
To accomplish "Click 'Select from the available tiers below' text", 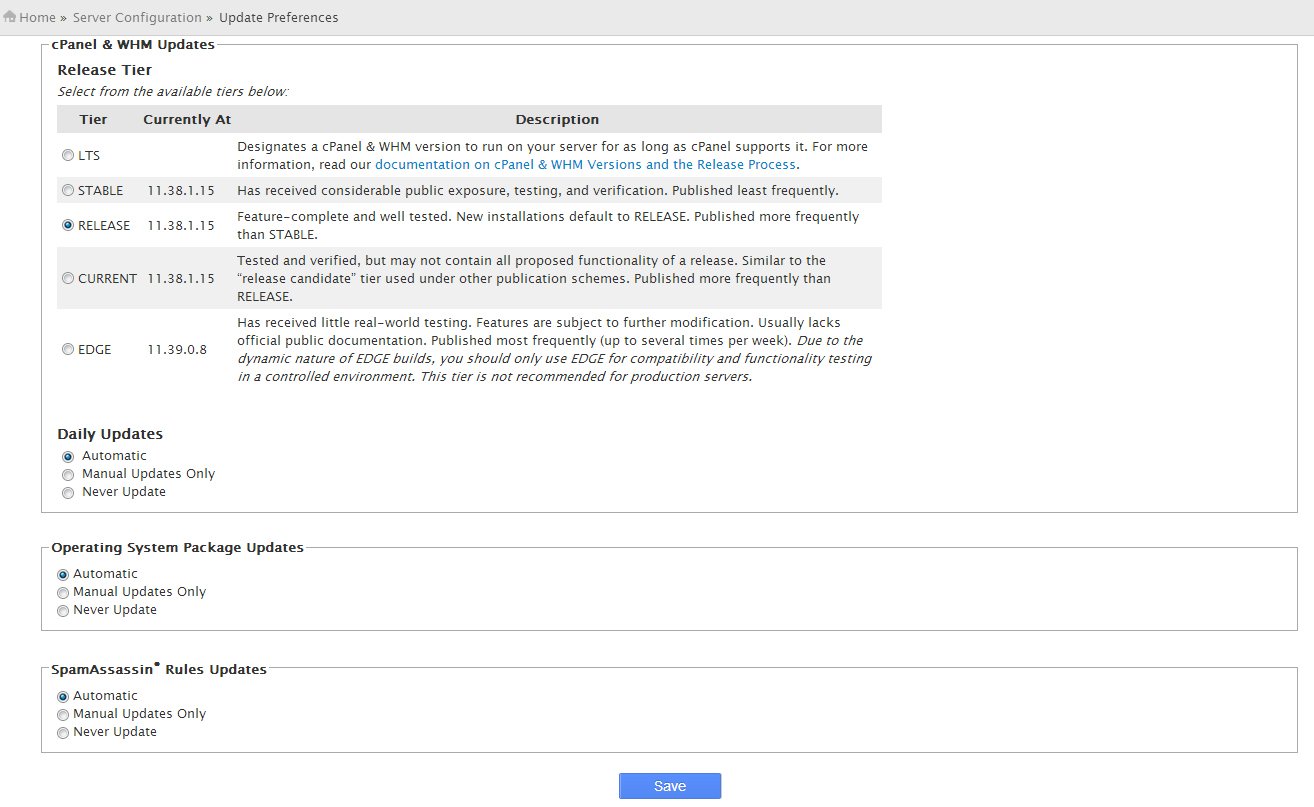I will point(173,91).
